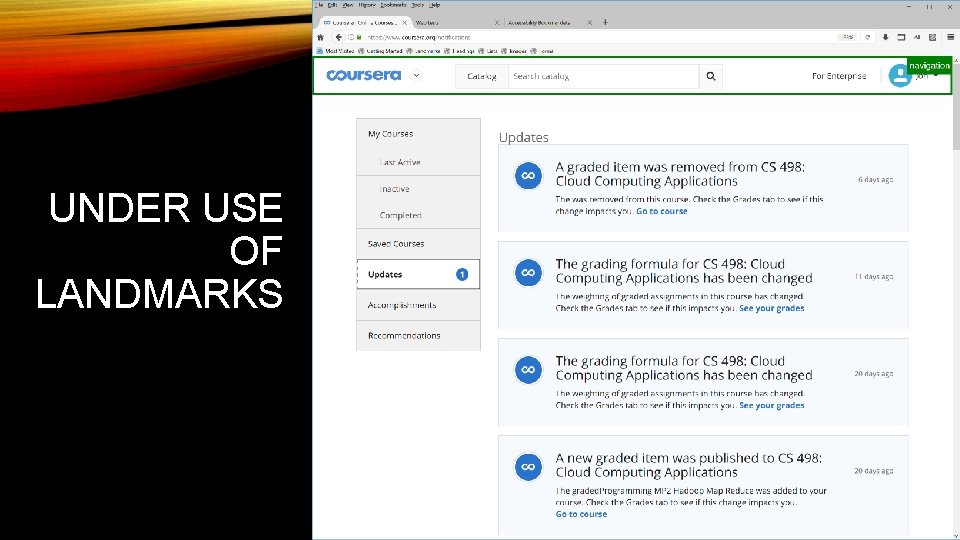Follow Go to course link in removed item update
This screenshot has height=540, width=960.
(662, 211)
